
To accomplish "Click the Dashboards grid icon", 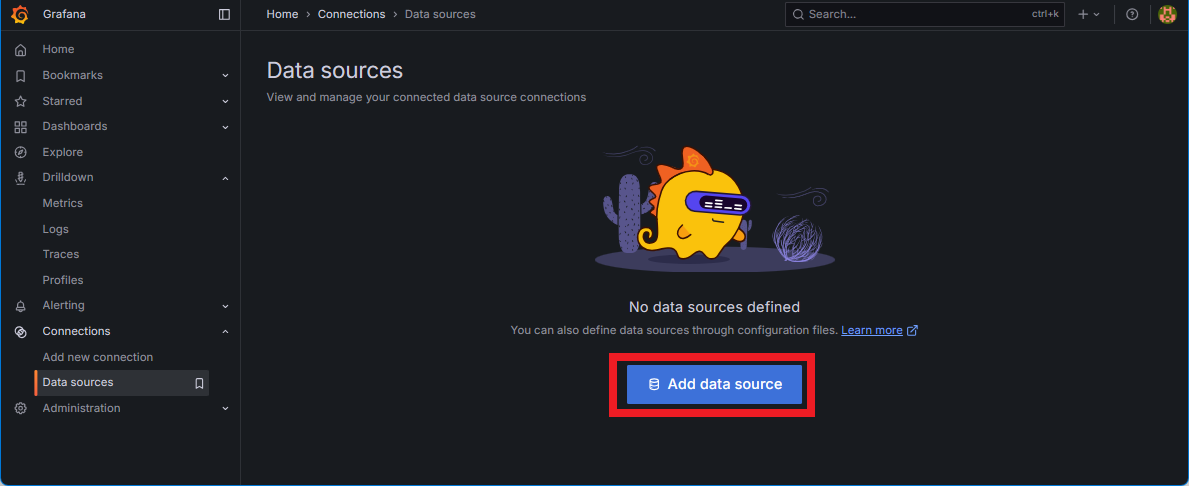I will pyautogui.click(x=21, y=127).
